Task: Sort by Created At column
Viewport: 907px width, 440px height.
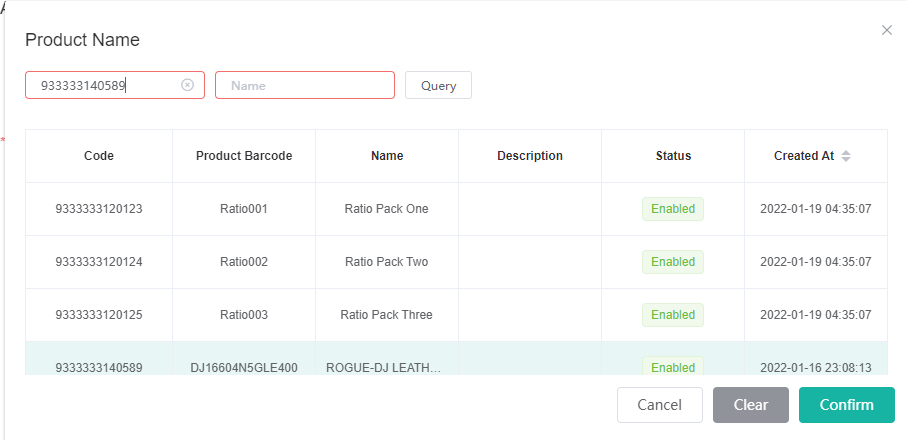Action: 846,156
